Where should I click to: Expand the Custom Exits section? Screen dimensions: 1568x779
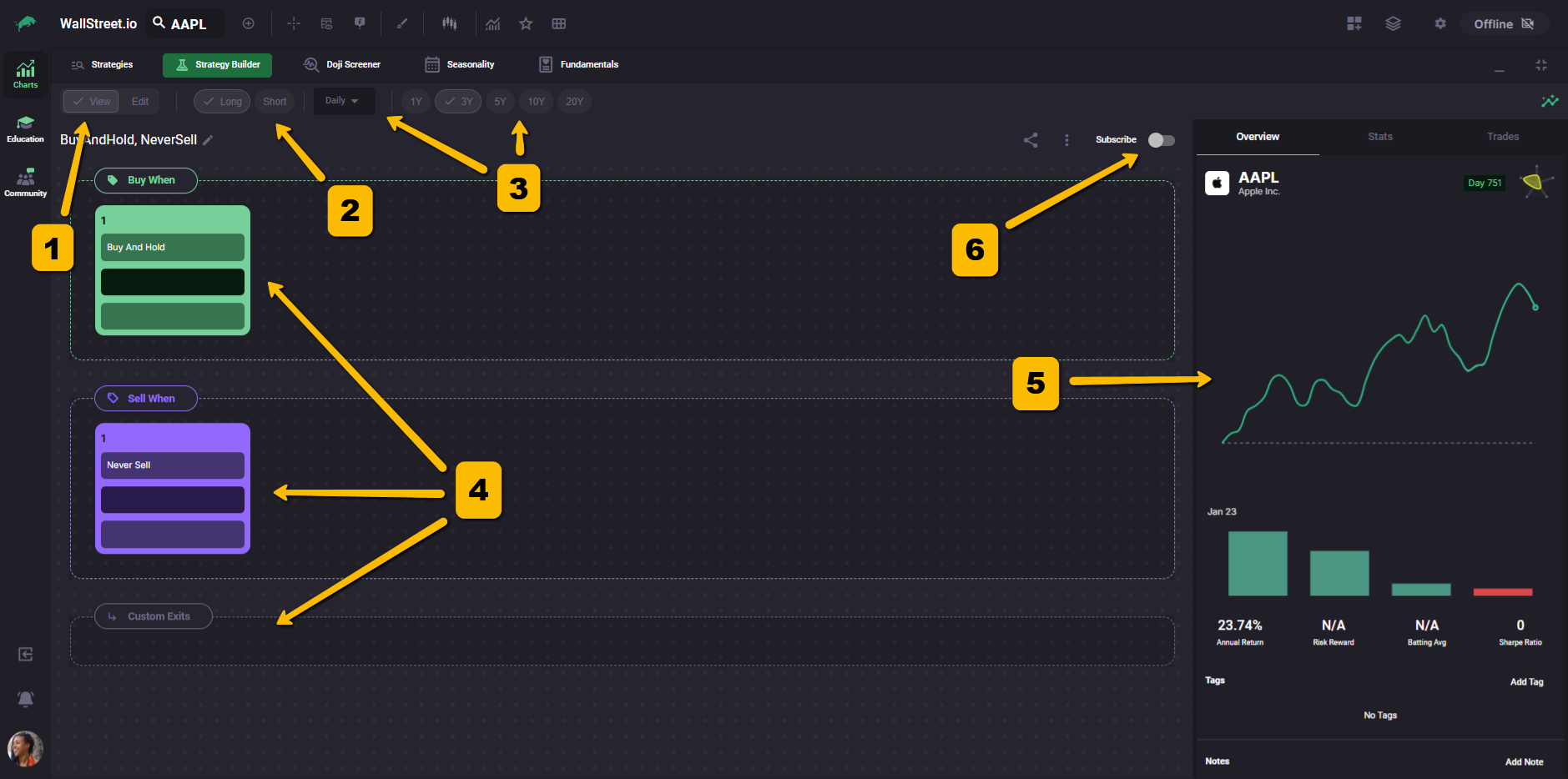tap(154, 616)
